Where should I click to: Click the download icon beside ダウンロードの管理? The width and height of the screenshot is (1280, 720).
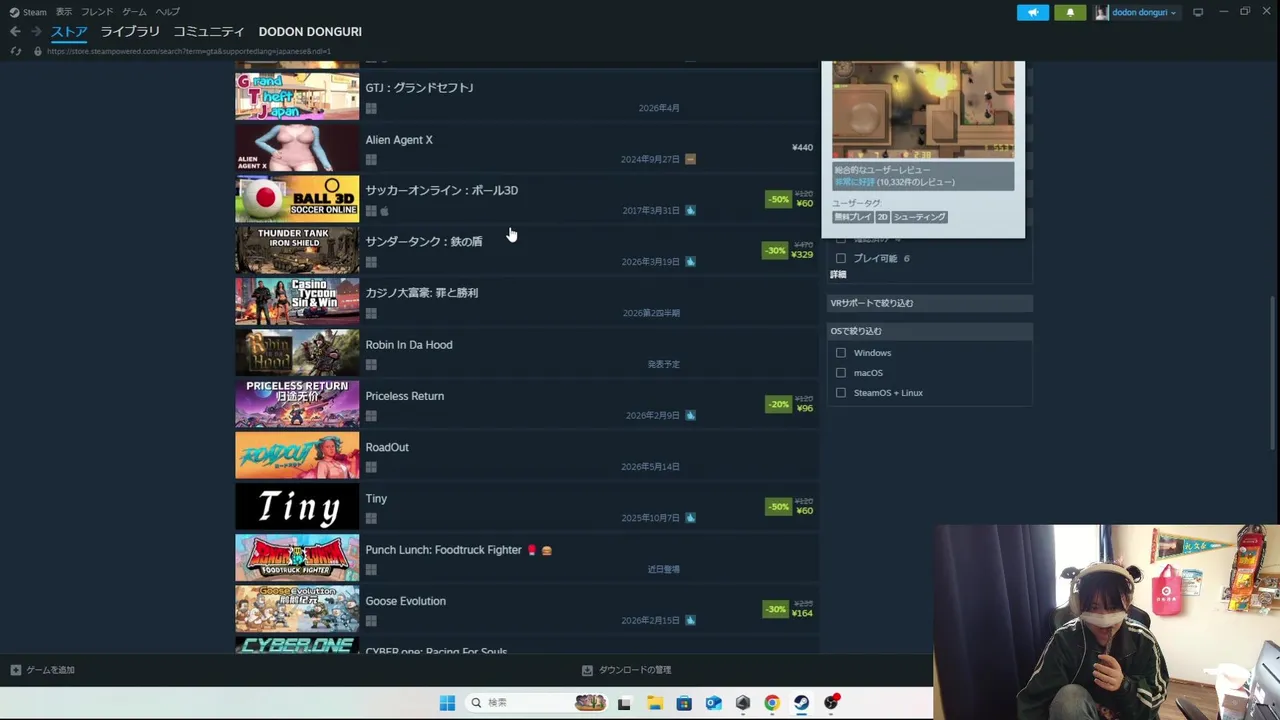(x=587, y=670)
